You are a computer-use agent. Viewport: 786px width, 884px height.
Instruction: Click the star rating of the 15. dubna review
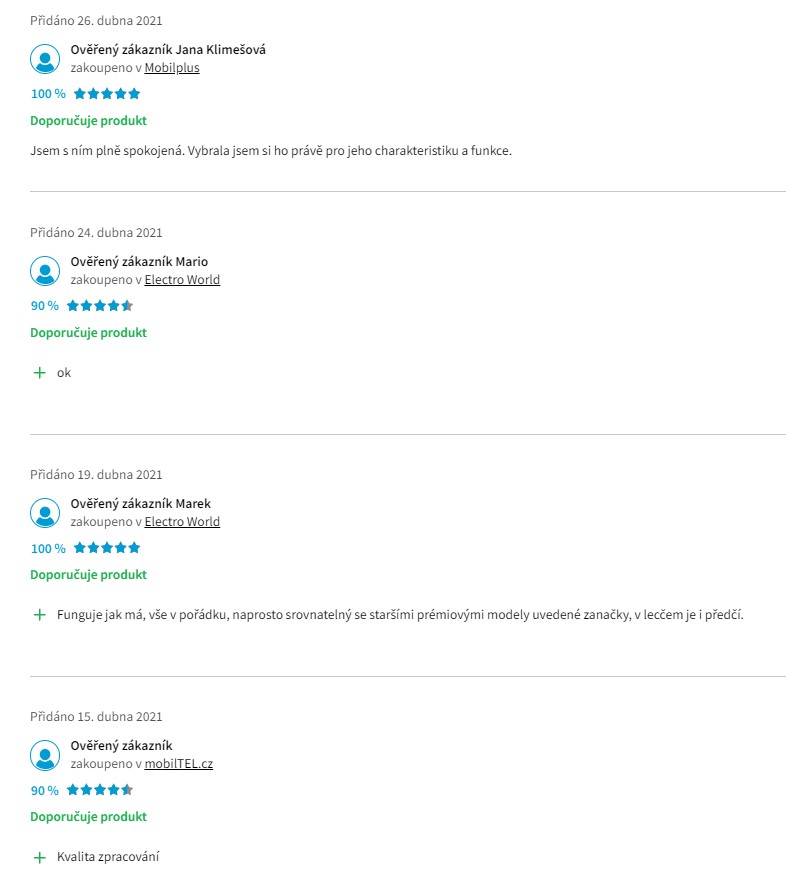(x=100, y=790)
